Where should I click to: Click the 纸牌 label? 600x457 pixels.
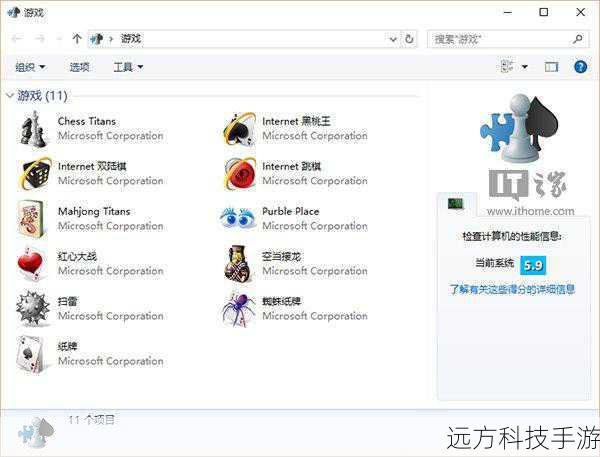pos(67,347)
